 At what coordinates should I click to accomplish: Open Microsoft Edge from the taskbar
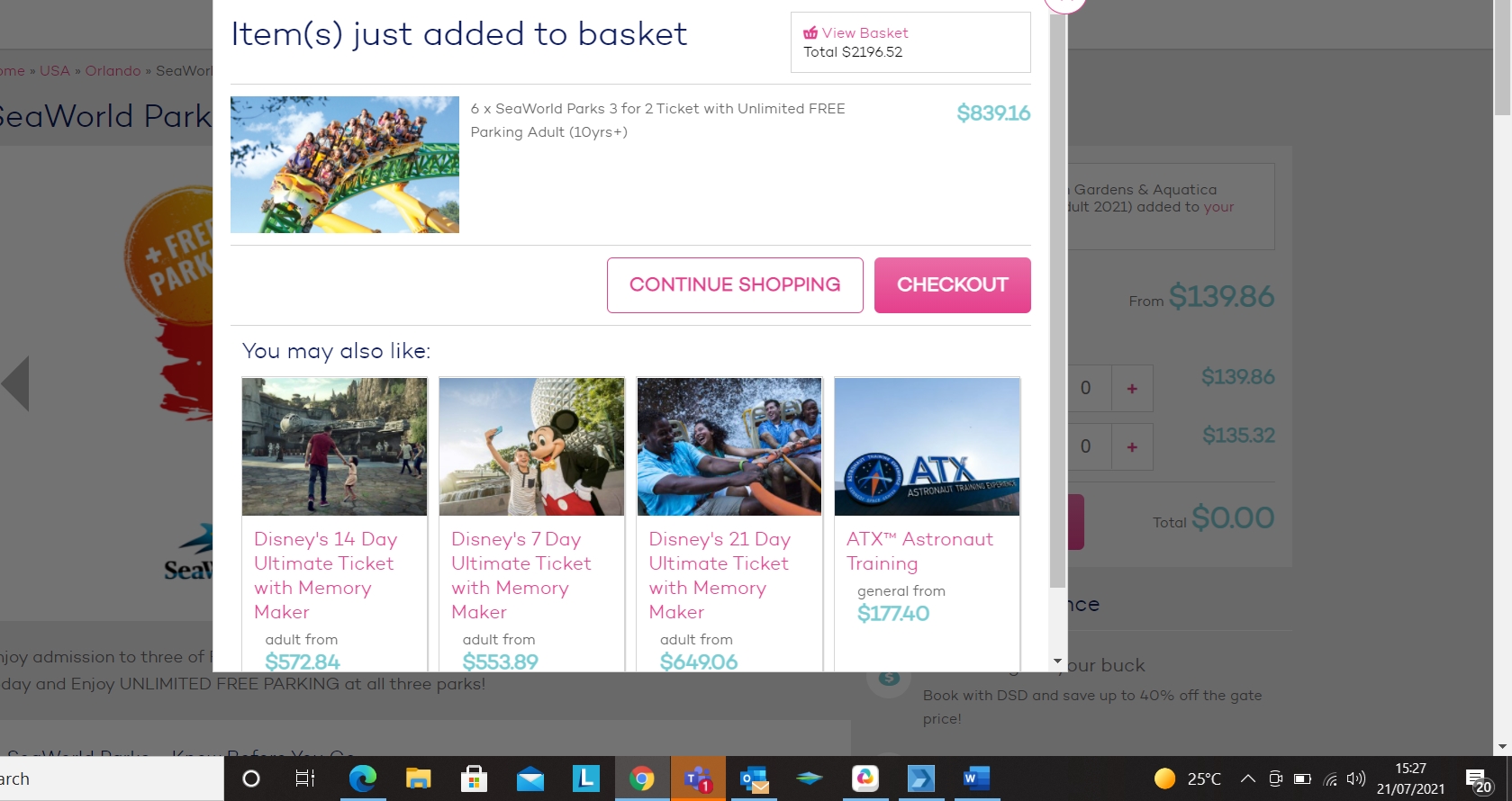click(x=363, y=778)
